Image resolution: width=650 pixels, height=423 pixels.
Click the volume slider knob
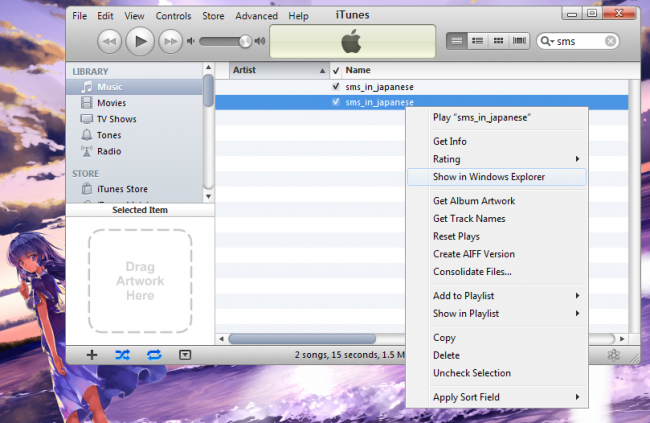coord(245,41)
